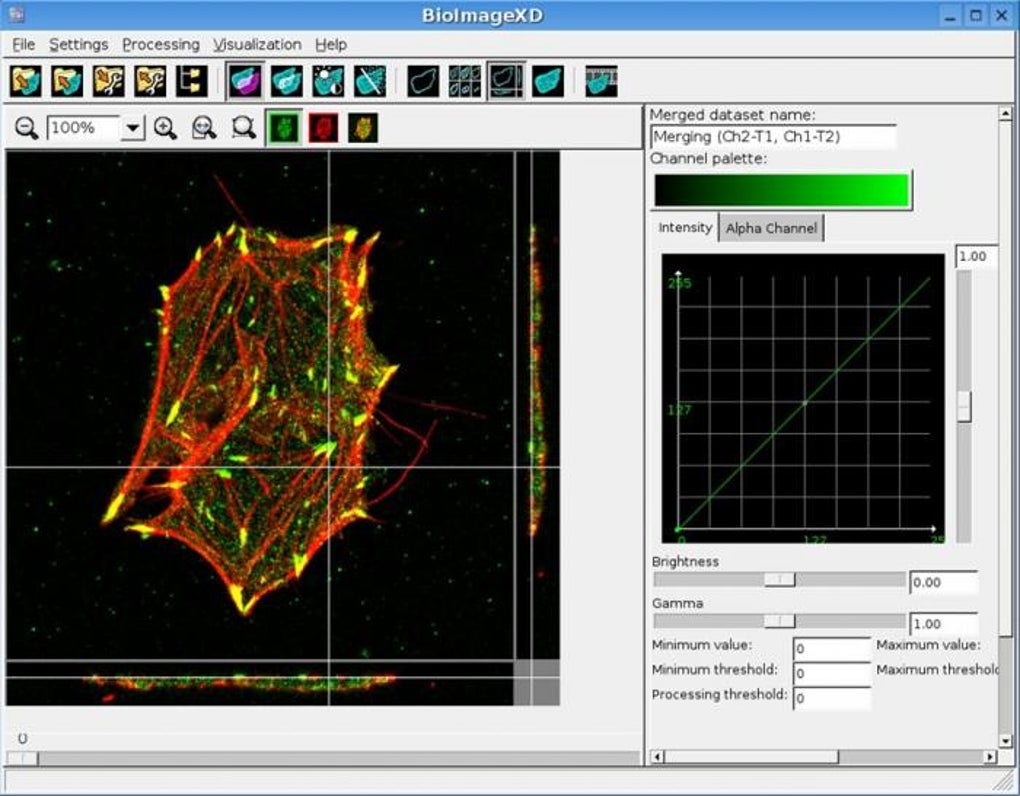Click the 3D rendering view icon
The width and height of the screenshot is (1020, 796).
click(x=546, y=80)
